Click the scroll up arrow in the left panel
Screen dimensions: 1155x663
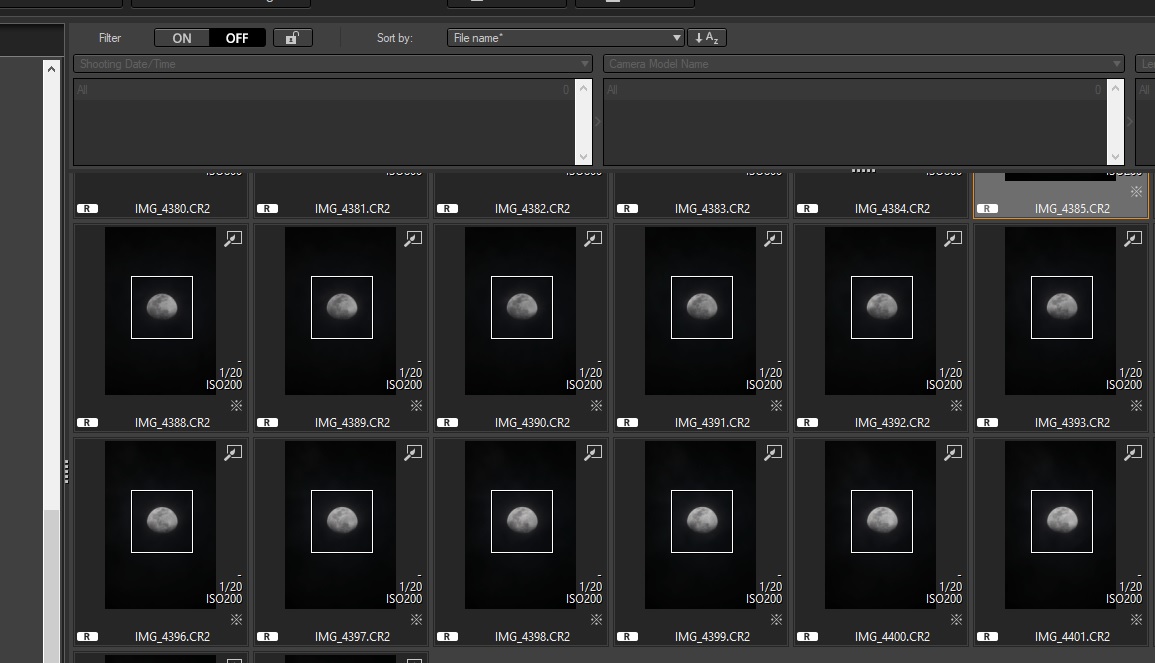51,70
